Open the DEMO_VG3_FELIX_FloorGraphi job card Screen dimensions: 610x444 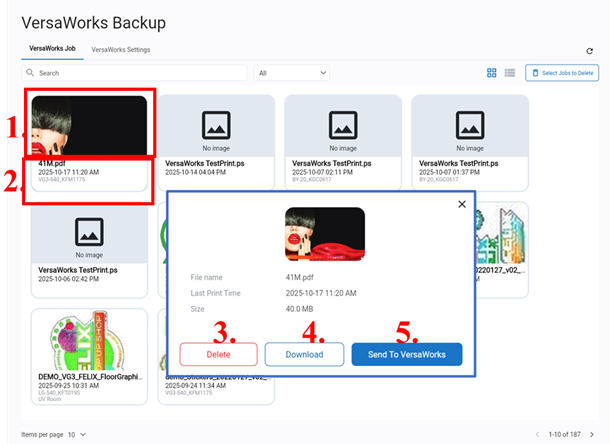coord(89,357)
